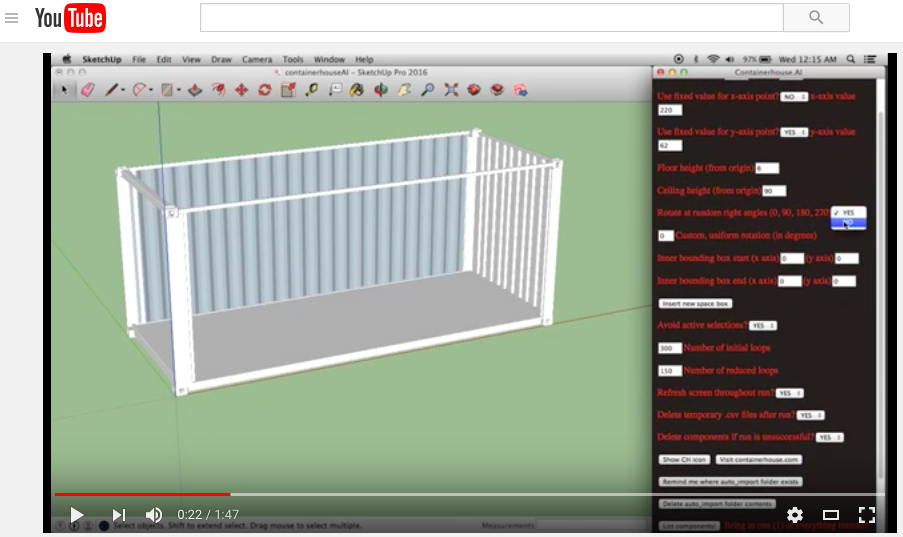Activate the Scale tool
Screen dimensions: 903x537
point(288,90)
